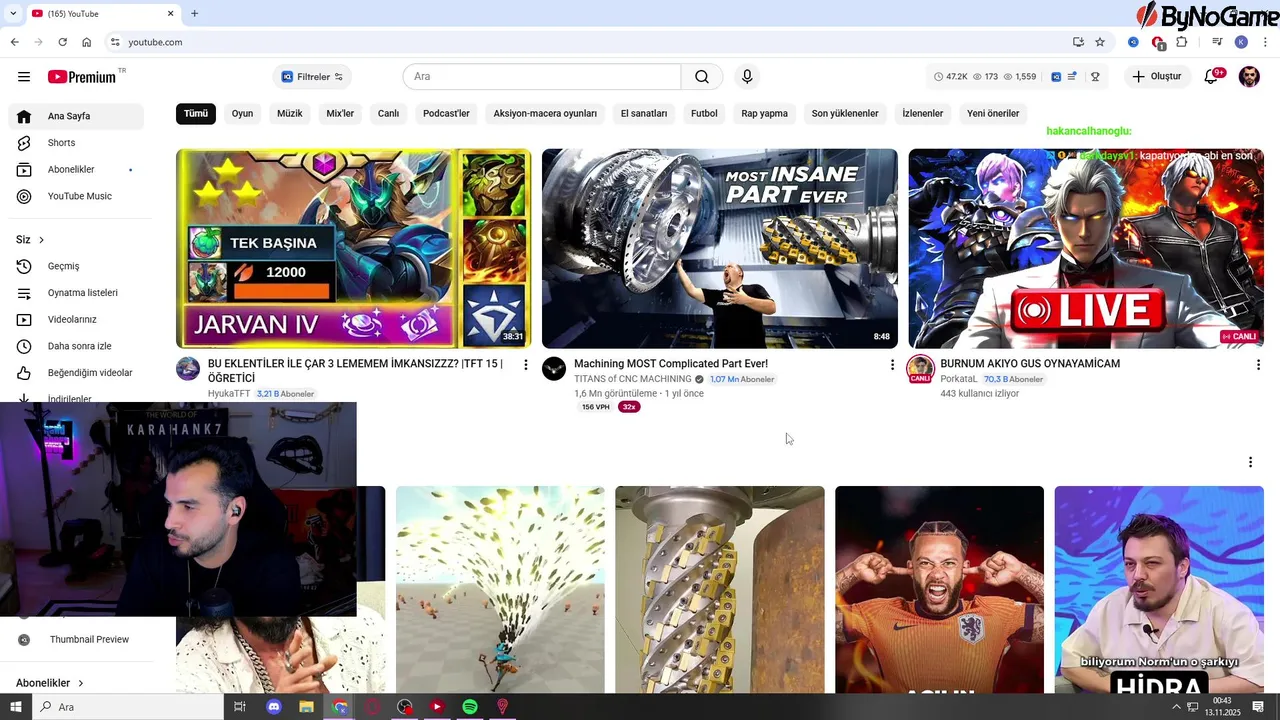Click the YouTube search input field

pos(542,77)
